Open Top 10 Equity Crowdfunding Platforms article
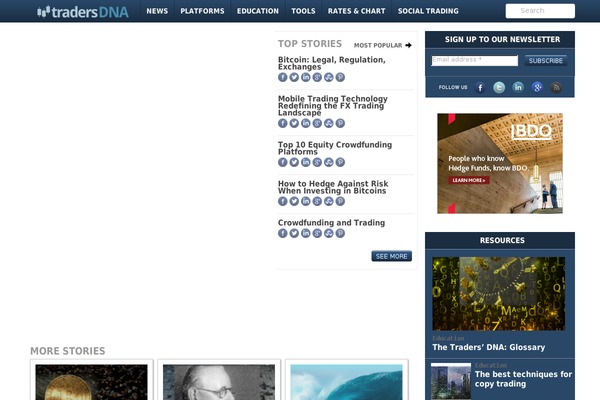600x400 pixels. [335, 148]
